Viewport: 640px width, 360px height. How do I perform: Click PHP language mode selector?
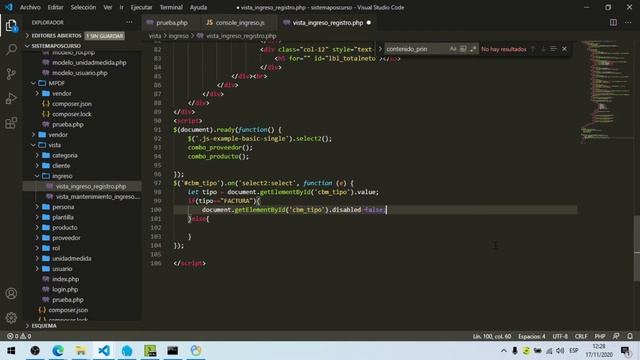[x=600, y=336]
